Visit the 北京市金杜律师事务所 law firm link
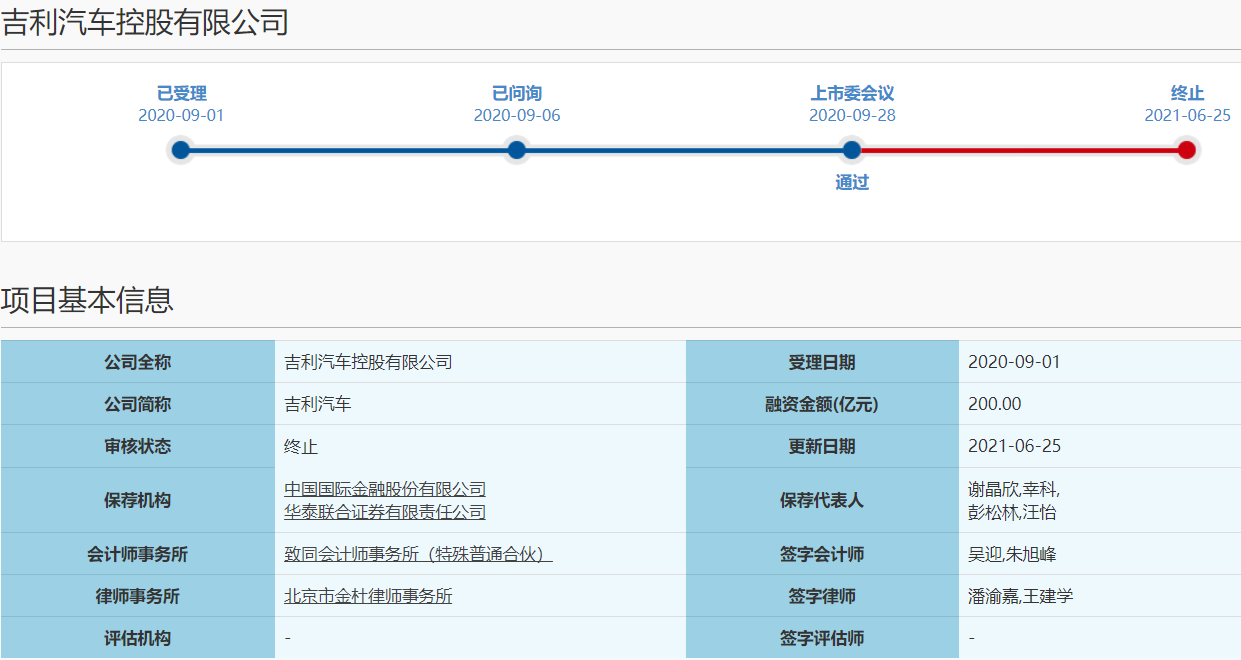The height and width of the screenshot is (660, 1241). 368,596
